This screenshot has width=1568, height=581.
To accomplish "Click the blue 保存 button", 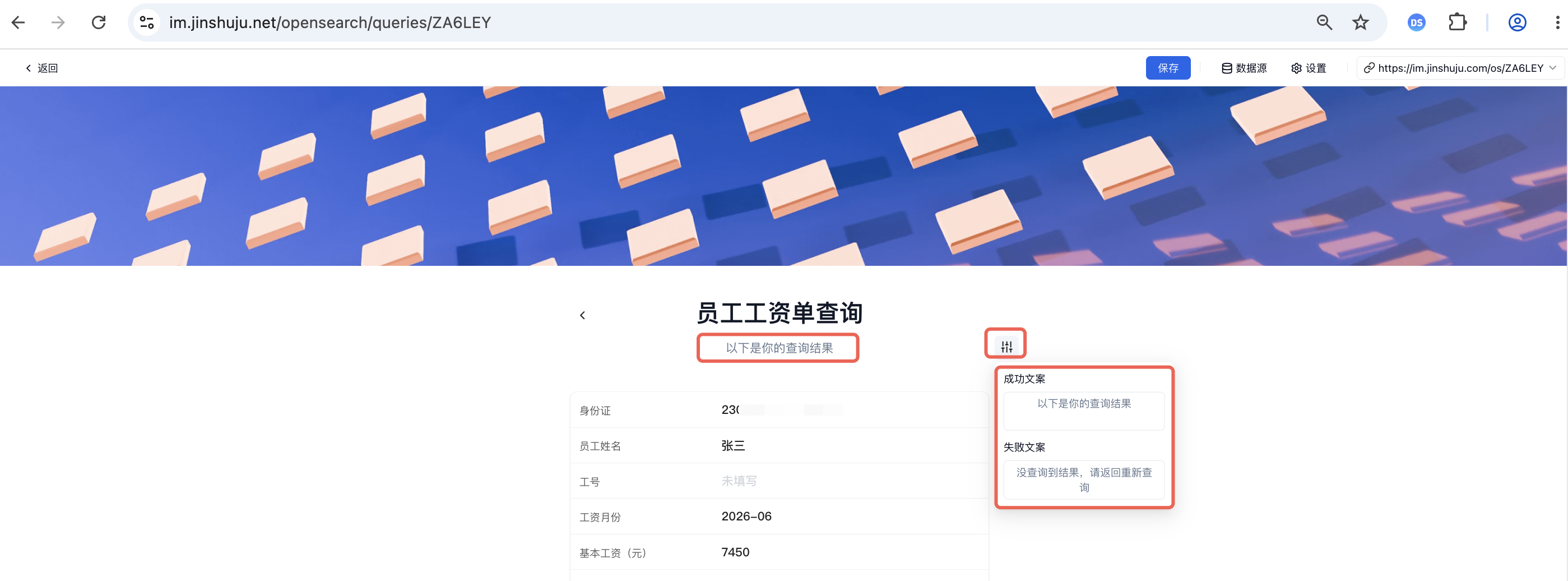I will (x=1167, y=68).
